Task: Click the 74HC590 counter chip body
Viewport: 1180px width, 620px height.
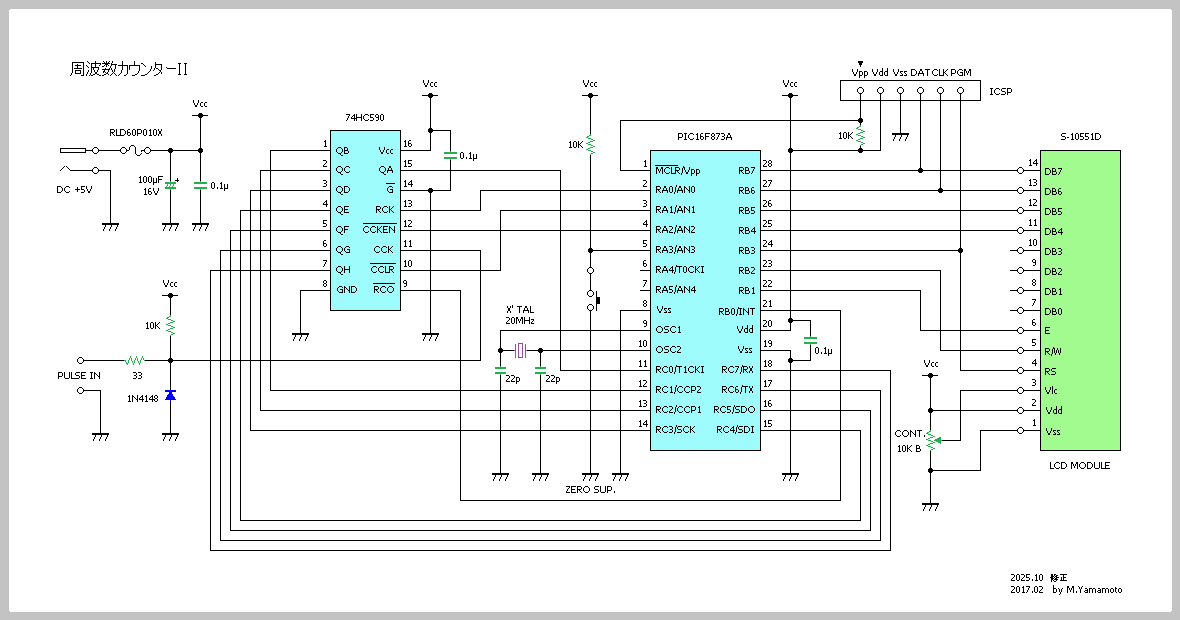Action: click(x=366, y=220)
